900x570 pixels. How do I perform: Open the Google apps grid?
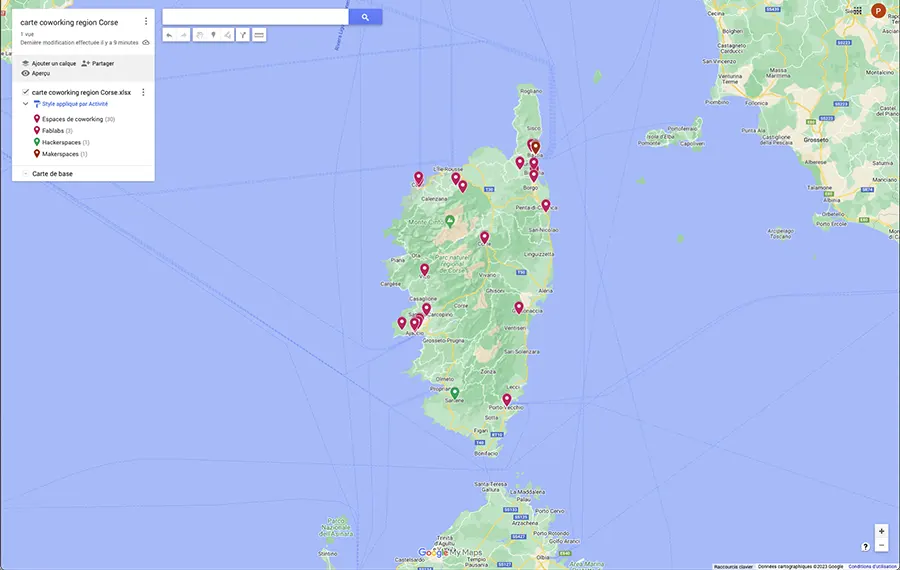point(857,10)
